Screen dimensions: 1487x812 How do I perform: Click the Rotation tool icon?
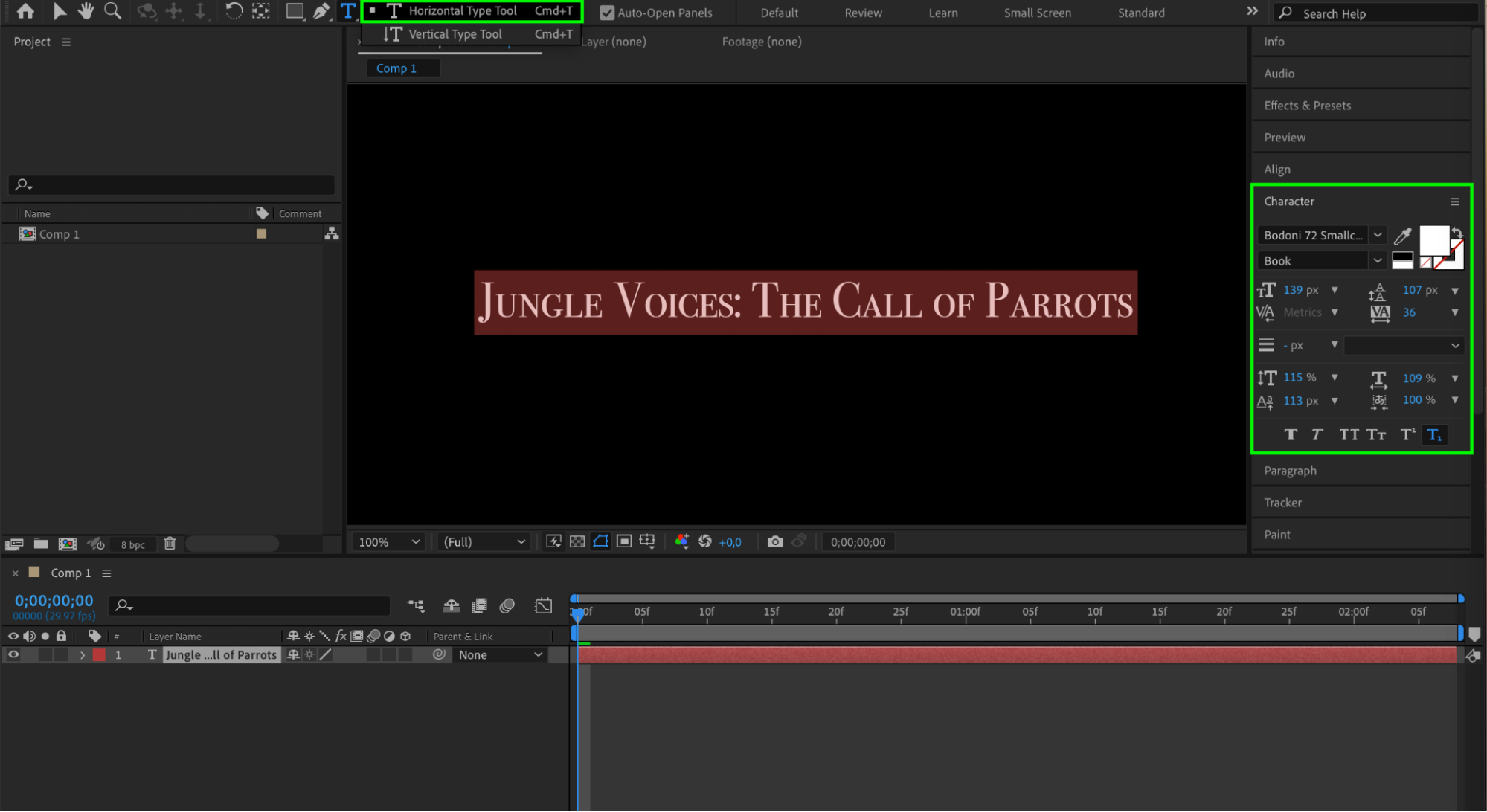234,11
